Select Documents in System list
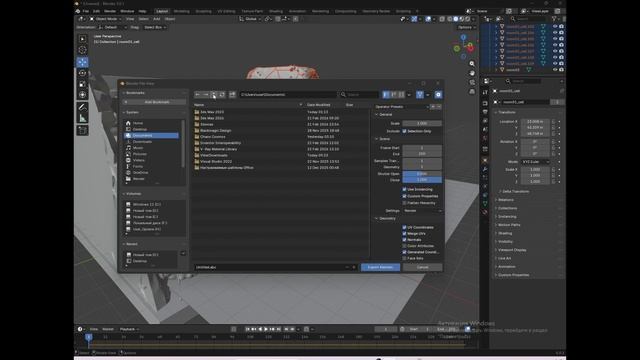Image resolution: width=640 pixels, height=360 pixels. coord(151,136)
